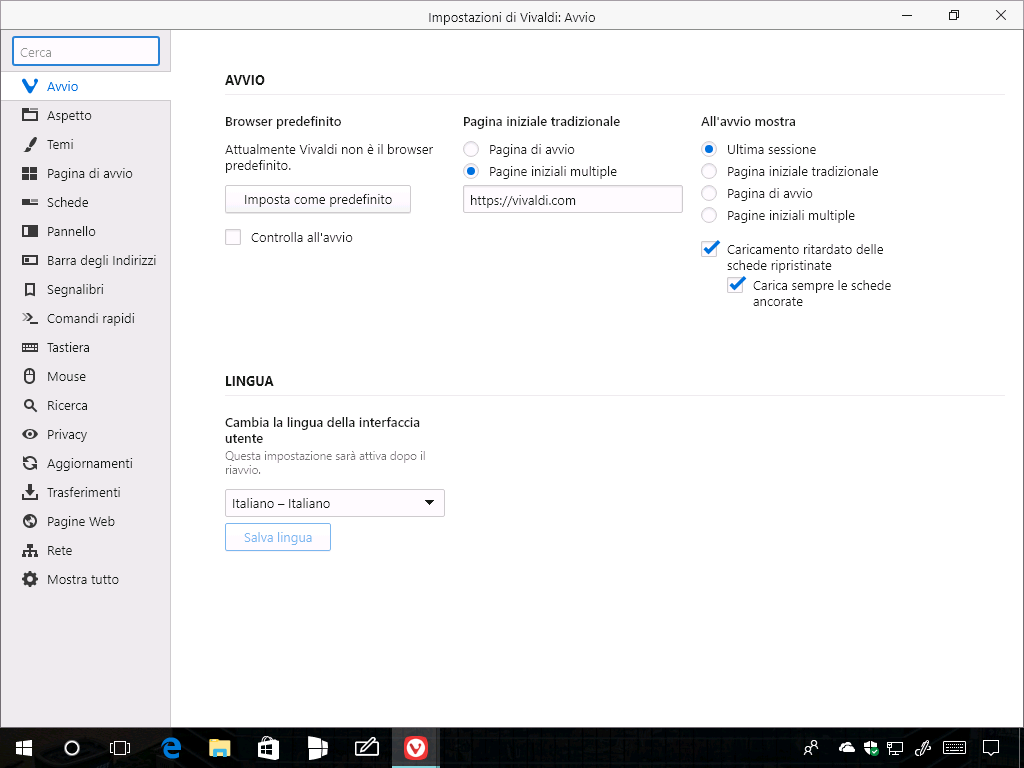Open the Avvio settings section

tap(86, 86)
